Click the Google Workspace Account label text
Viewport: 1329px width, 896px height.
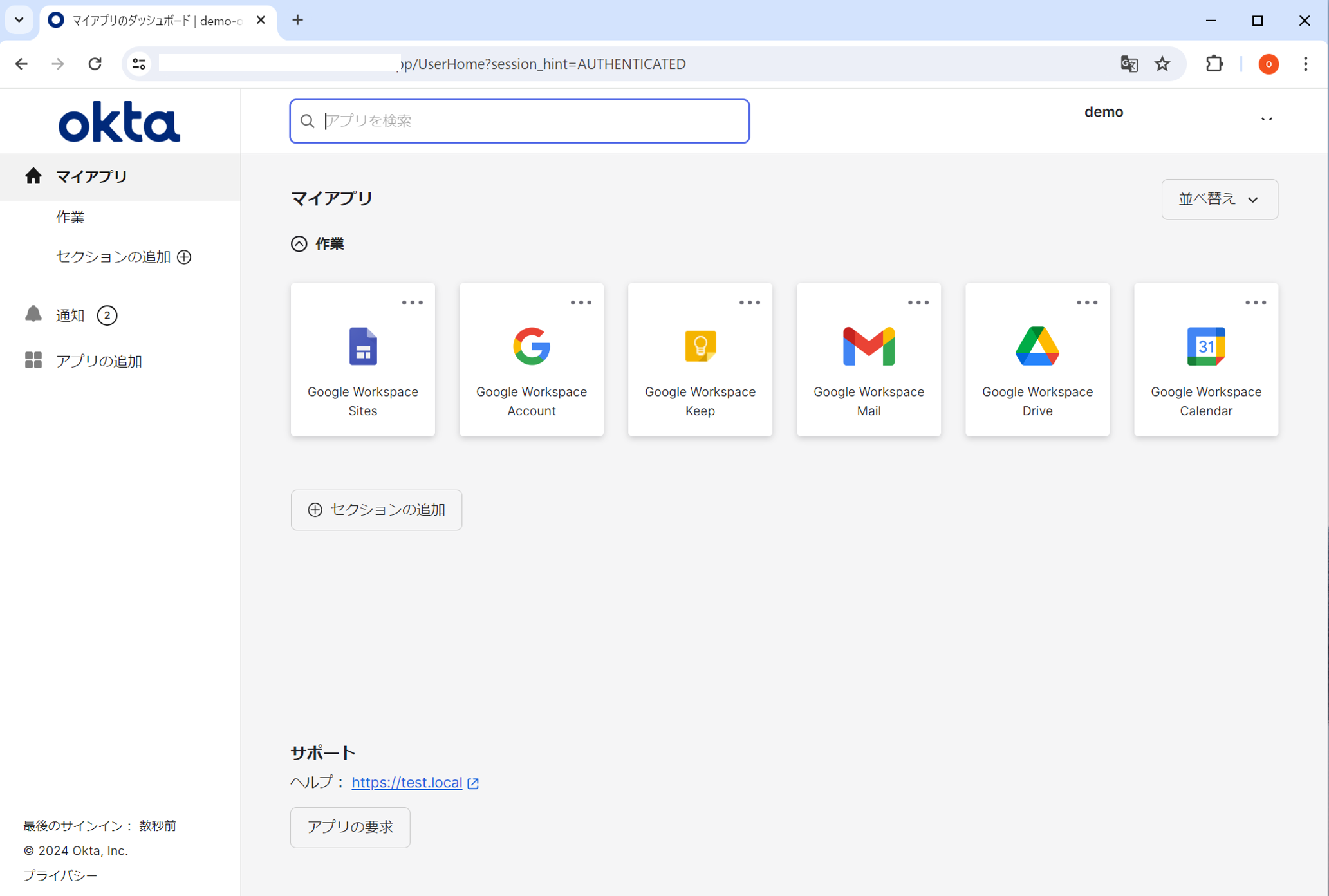click(x=532, y=401)
